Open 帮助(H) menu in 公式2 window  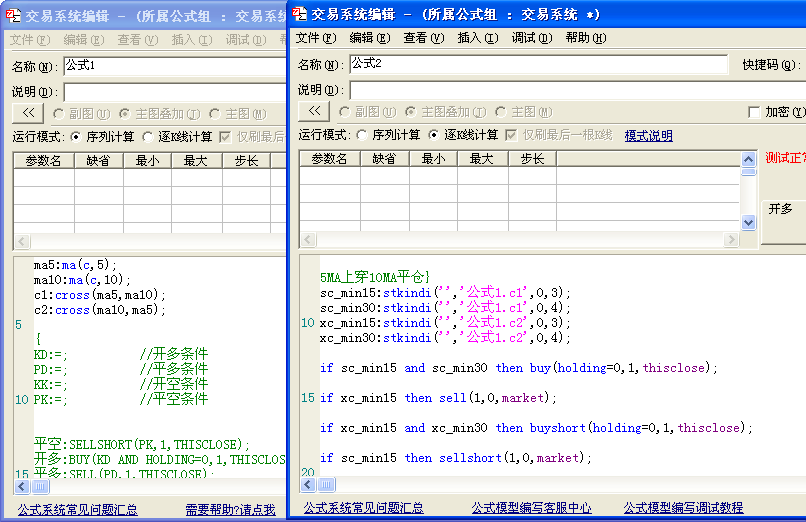click(585, 38)
